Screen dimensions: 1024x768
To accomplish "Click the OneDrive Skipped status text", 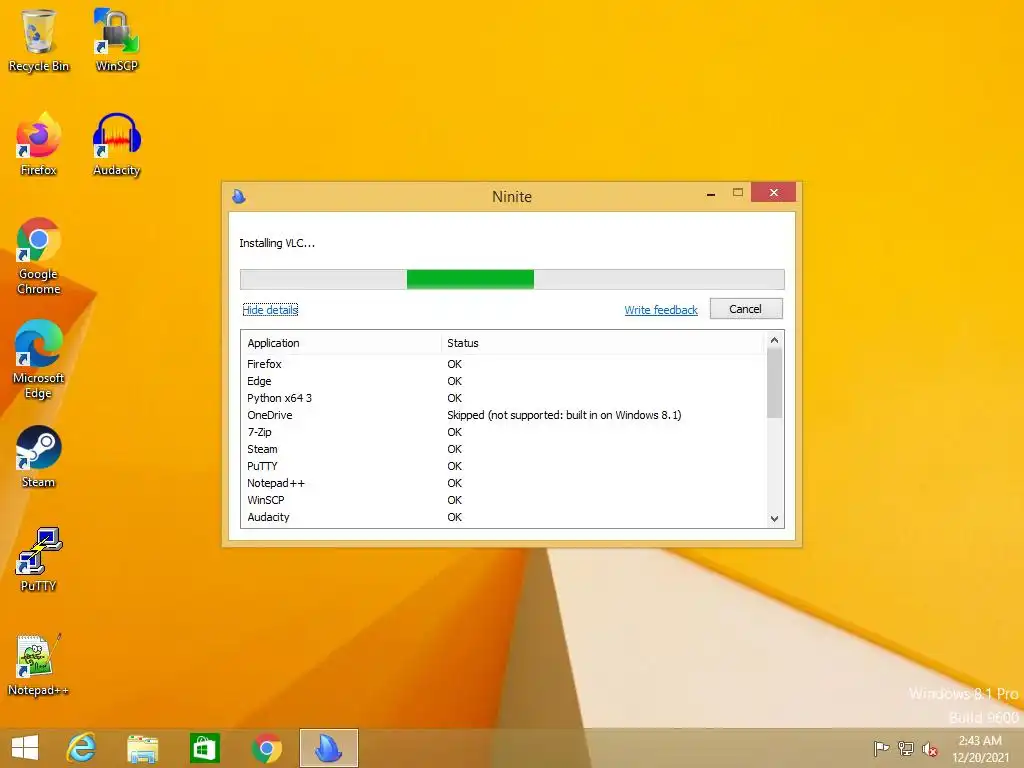I will coord(564,415).
